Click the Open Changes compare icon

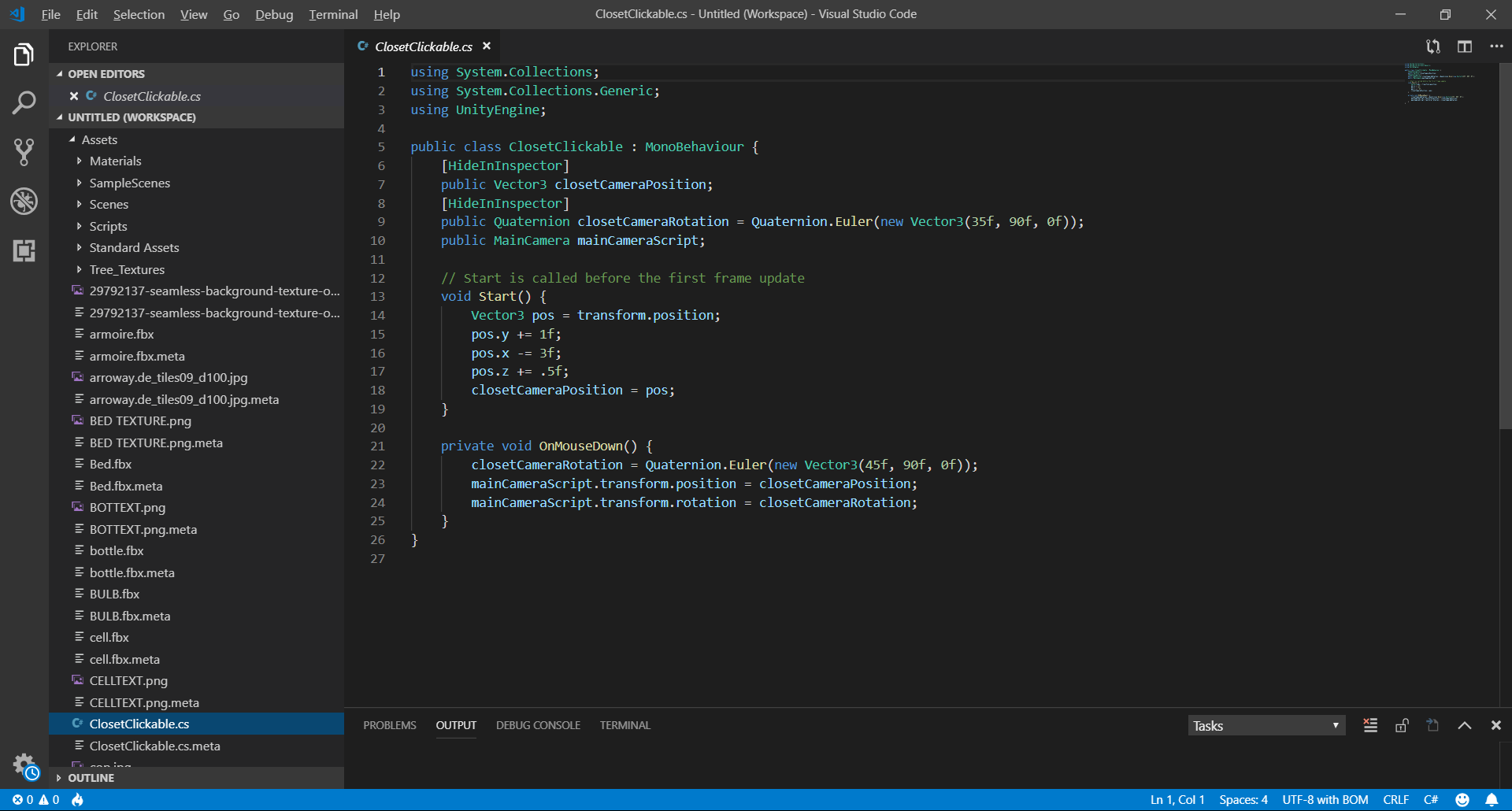pyautogui.click(x=1432, y=46)
